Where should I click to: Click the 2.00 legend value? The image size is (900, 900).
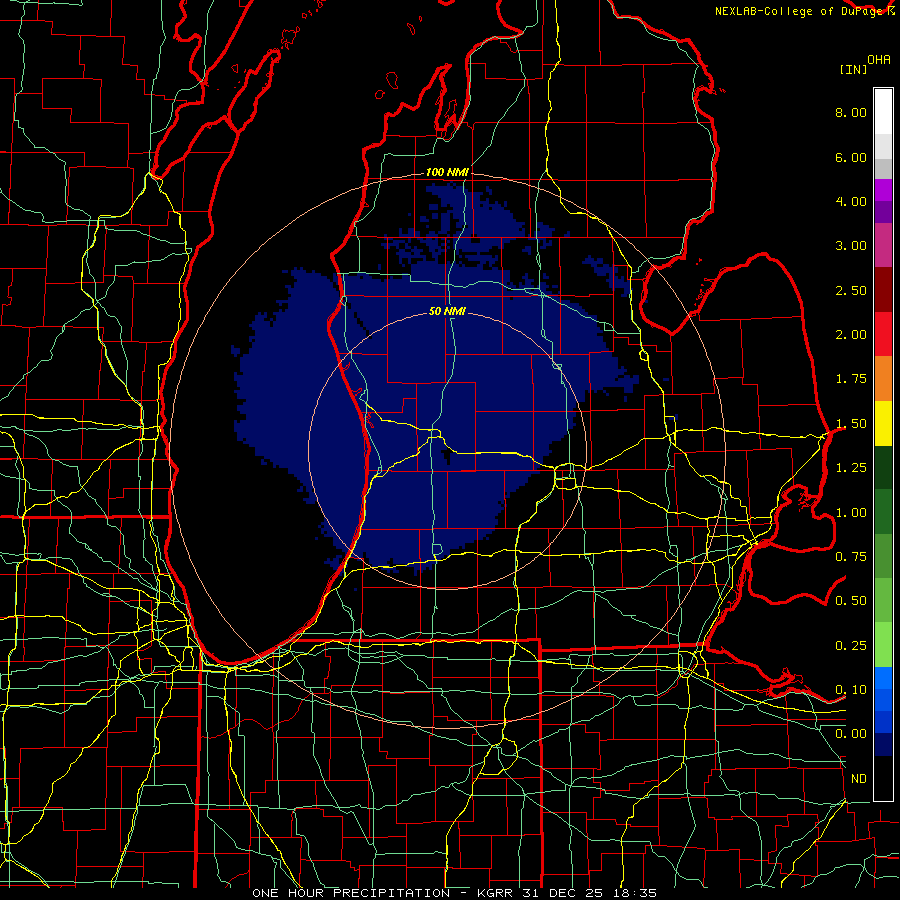pyautogui.click(x=851, y=335)
